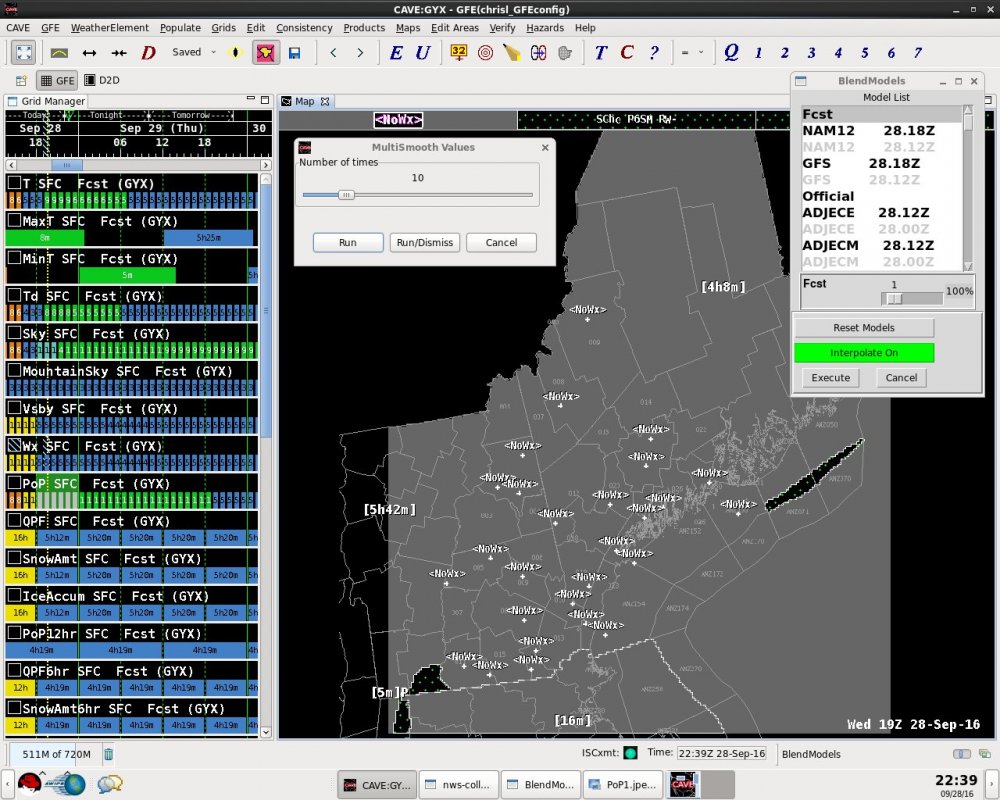This screenshot has width=1000, height=800.
Task: Open the equals-sign dropdown arrow in toolbar
Action: (x=701, y=52)
